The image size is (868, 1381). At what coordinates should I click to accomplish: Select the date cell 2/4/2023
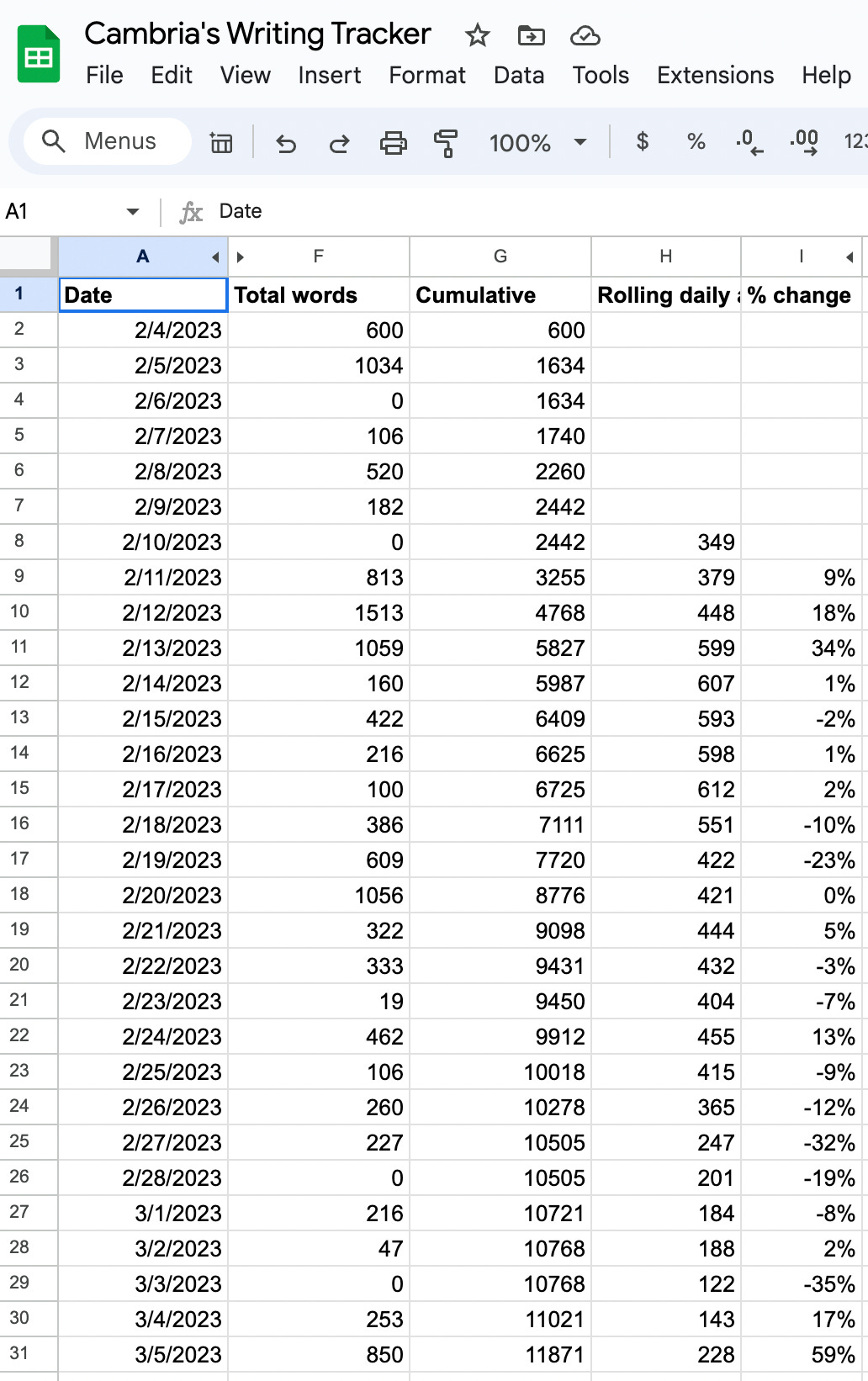143,331
